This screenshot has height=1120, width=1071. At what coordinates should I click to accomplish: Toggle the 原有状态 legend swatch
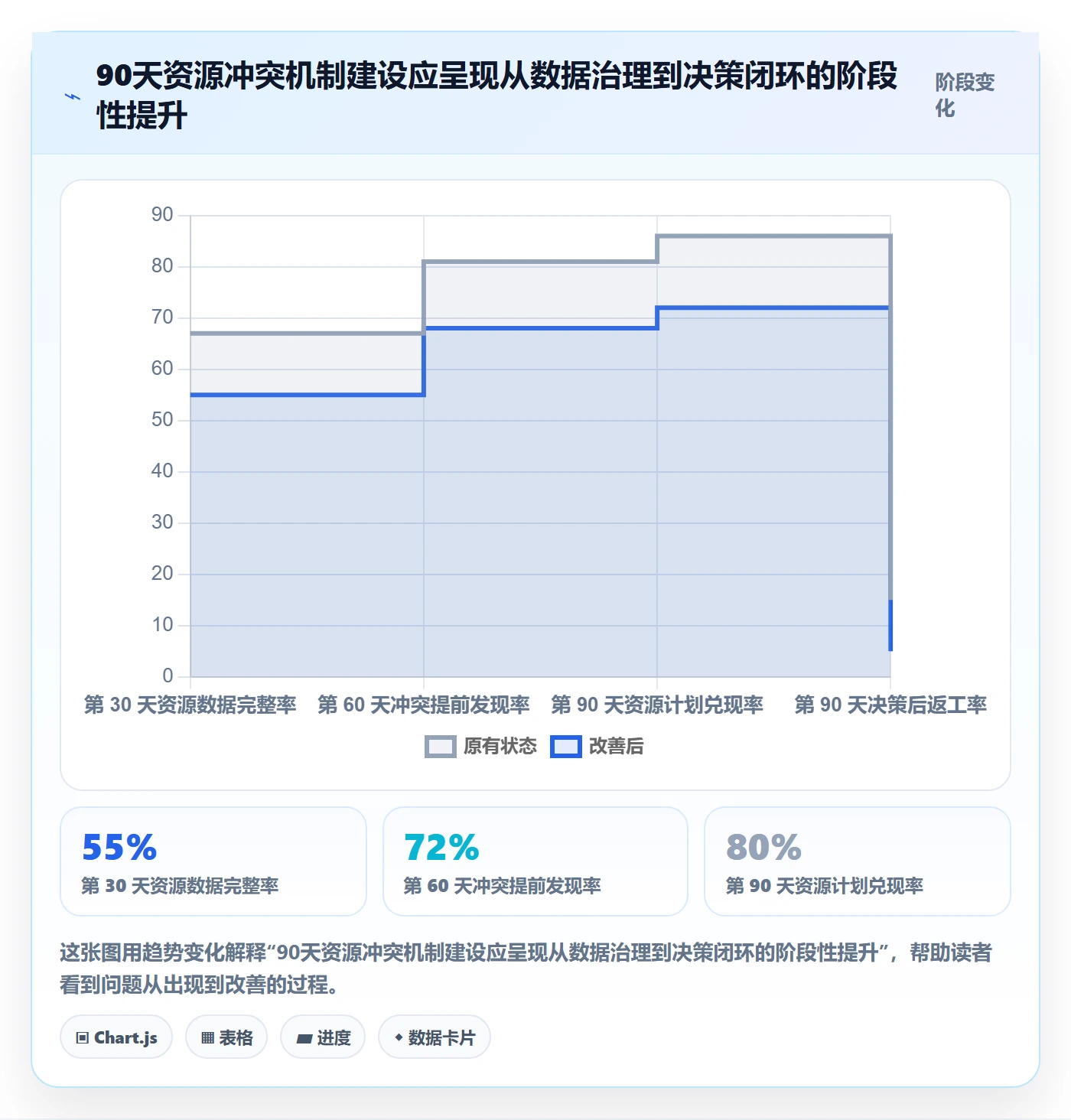click(440, 747)
